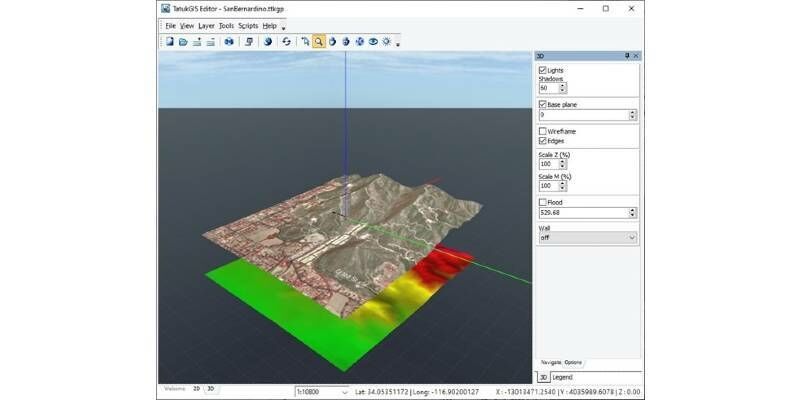Click the Open project folder icon
800x400 pixels.
click(x=183, y=42)
